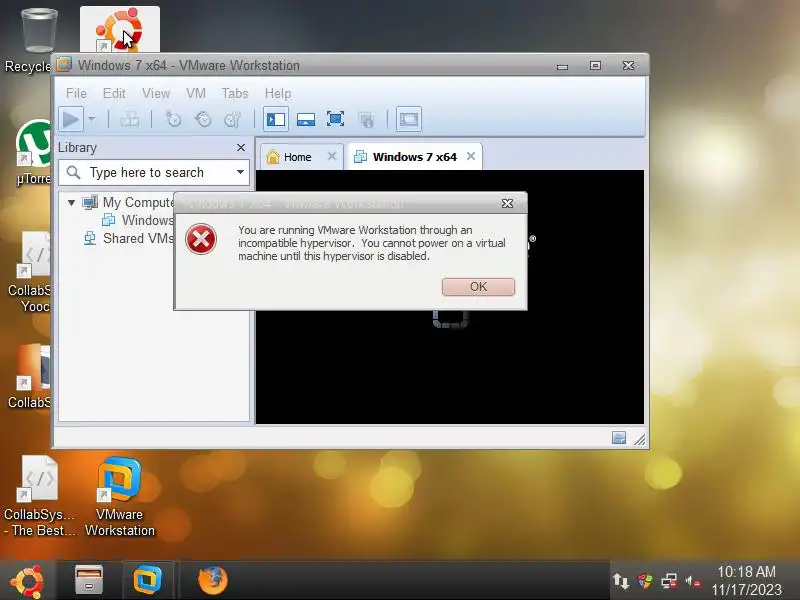The height and width of the screenshot is (600, 800).
Task: Click the VMware Workstation taskbar button
Action: [147, 580]
